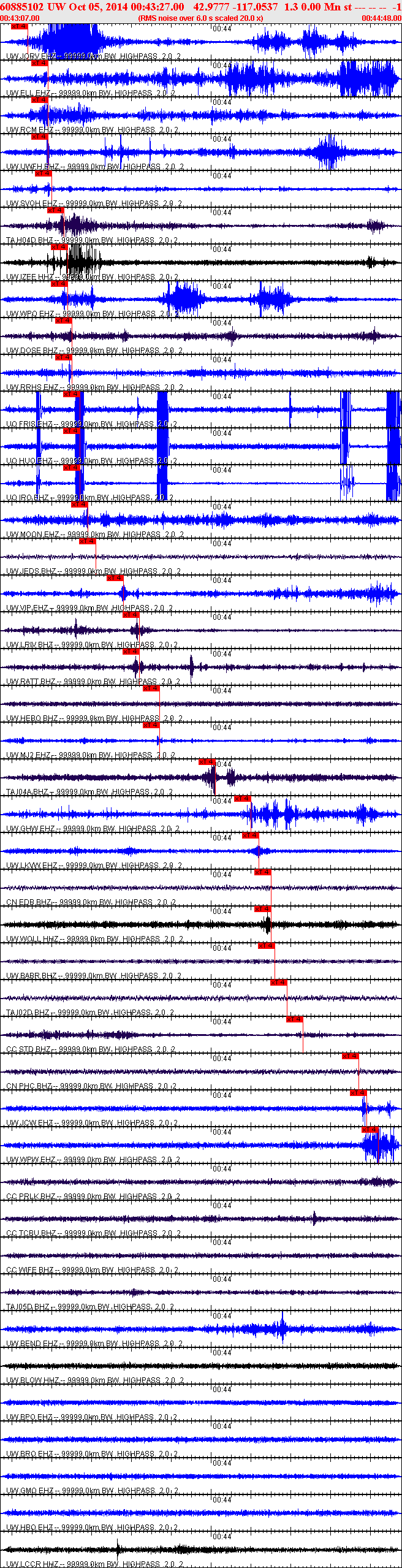The width and height of the screenshot is (402, 1568).
Task: Click the pick flag on the TA J04A trace
Action: pyautogui.click(x=207, y=762)
